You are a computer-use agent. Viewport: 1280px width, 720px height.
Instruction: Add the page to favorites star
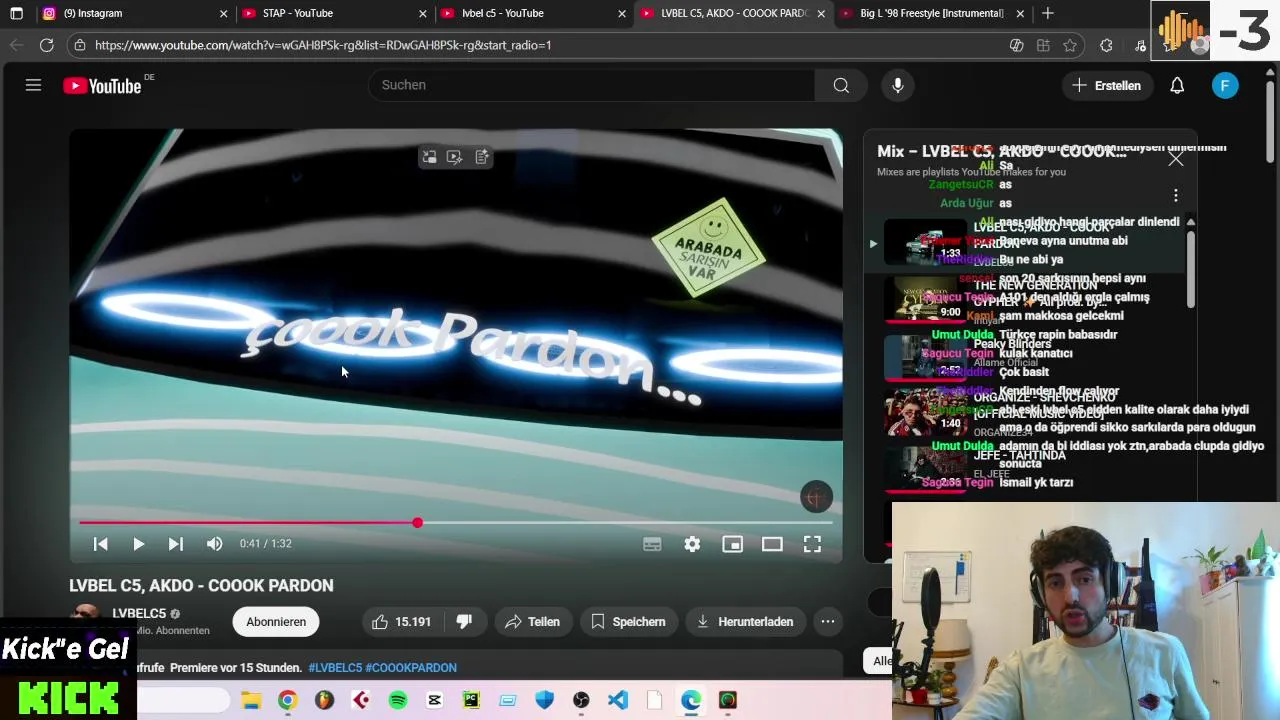tap(1070, 45)
